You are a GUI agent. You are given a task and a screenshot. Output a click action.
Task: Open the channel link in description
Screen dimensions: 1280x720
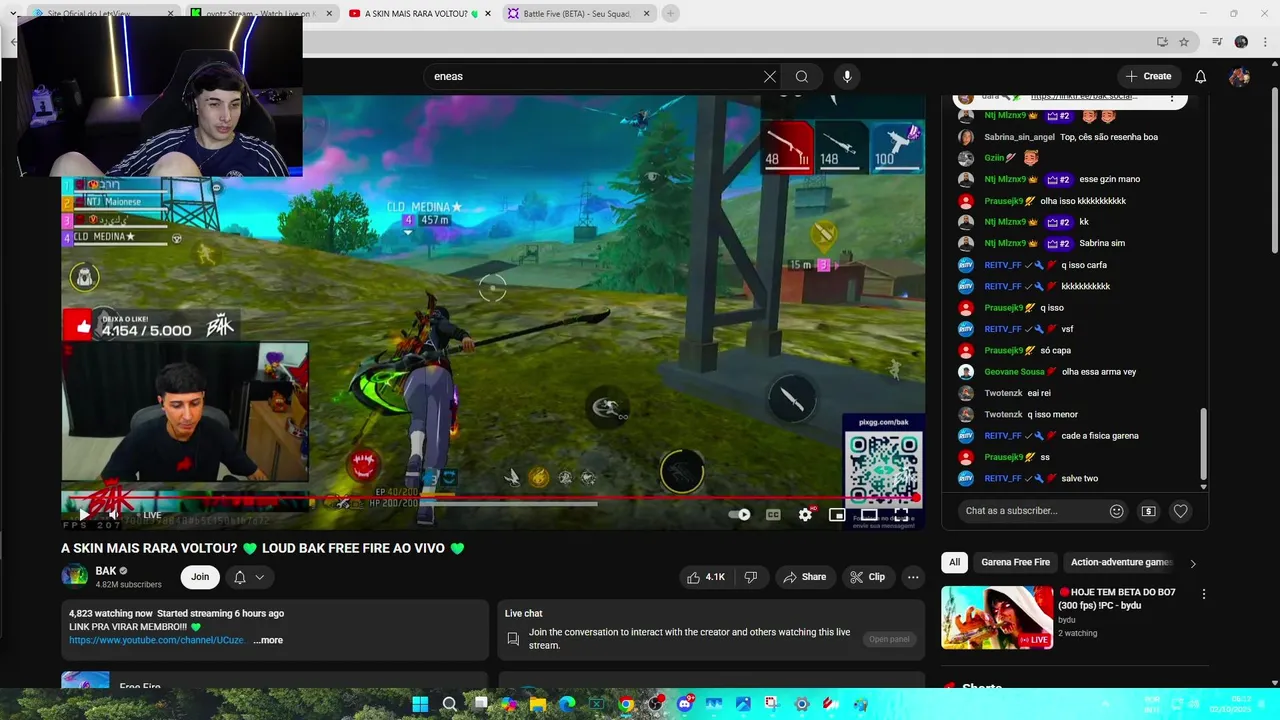point(157,640)
